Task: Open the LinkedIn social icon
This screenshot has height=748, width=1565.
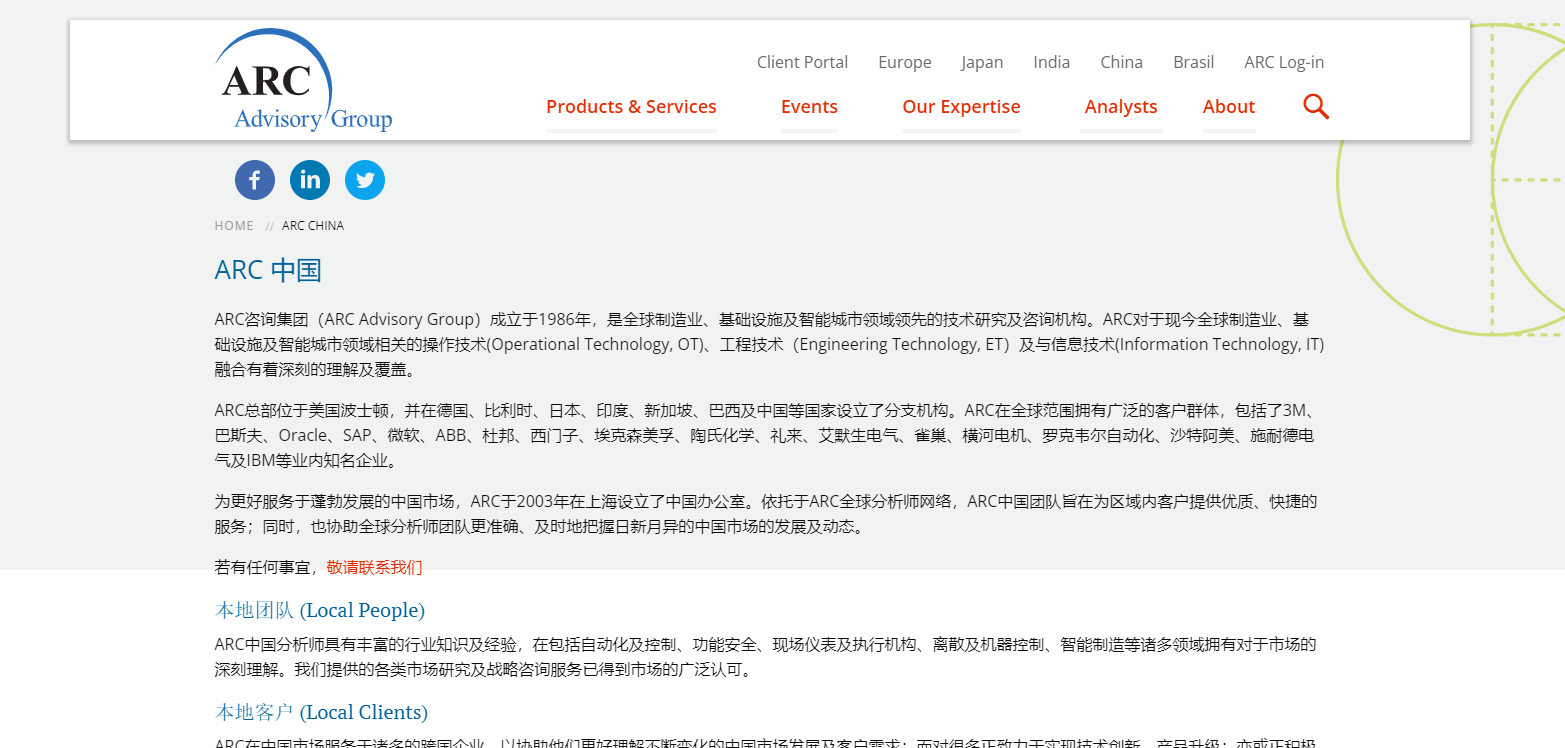Action: [310, 180]
